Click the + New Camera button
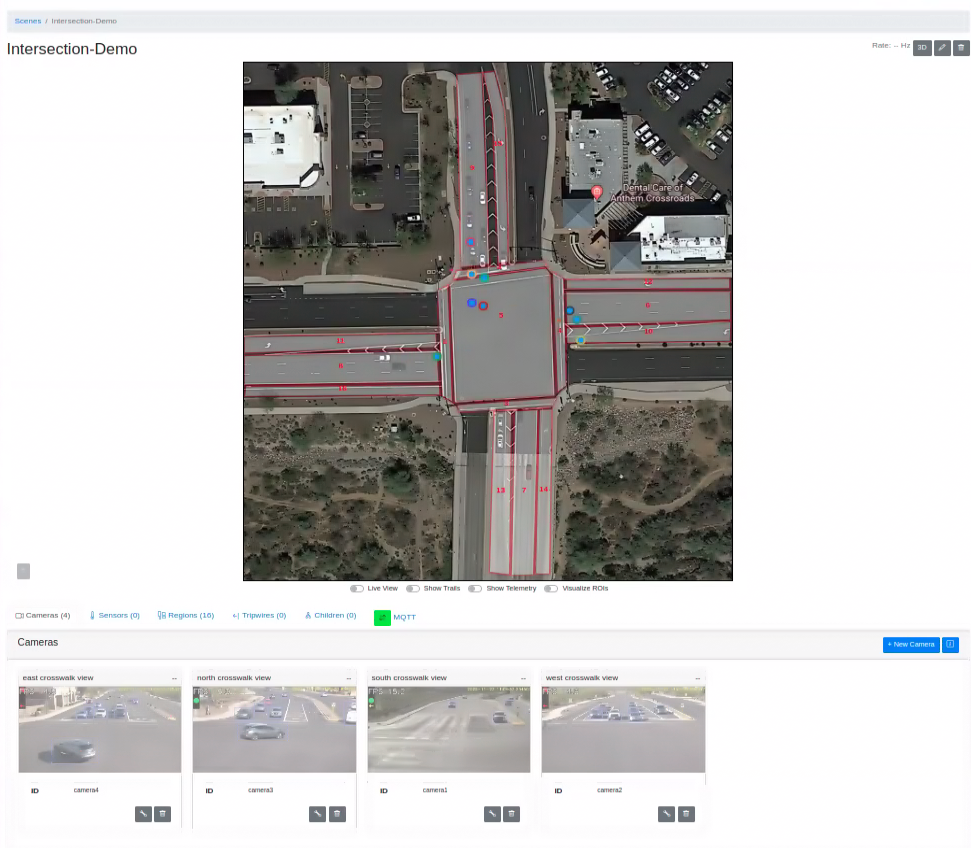Viewport: 971px width, 848px height. 911,644
